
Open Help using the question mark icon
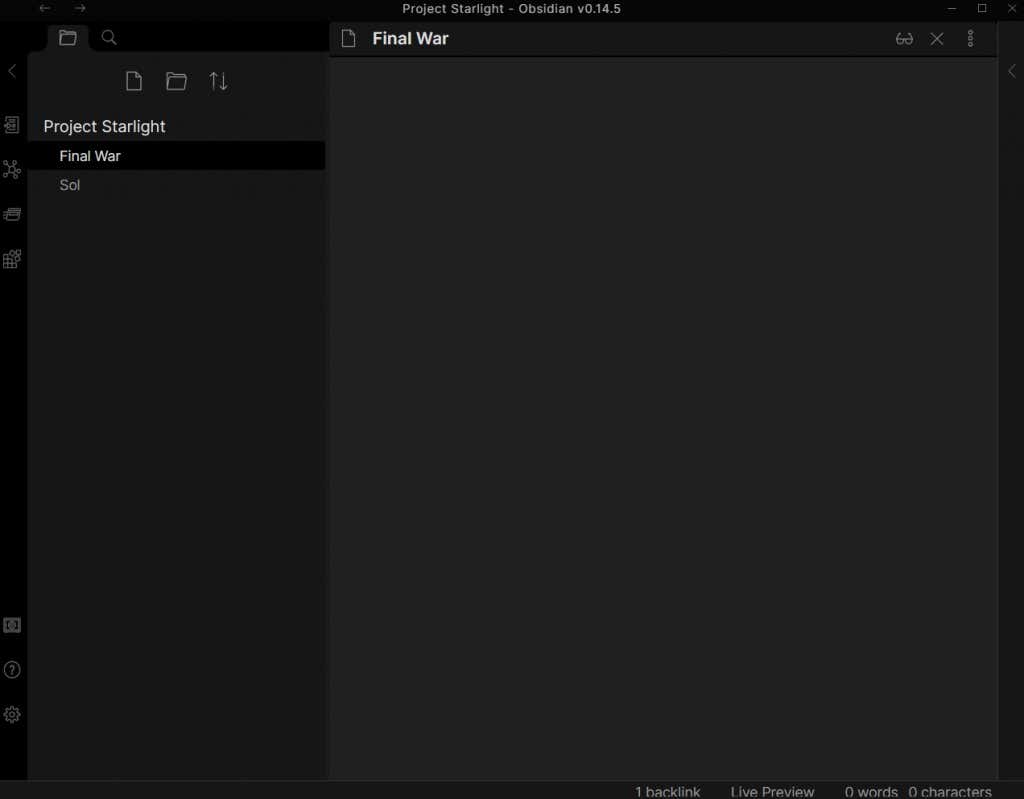12,670
